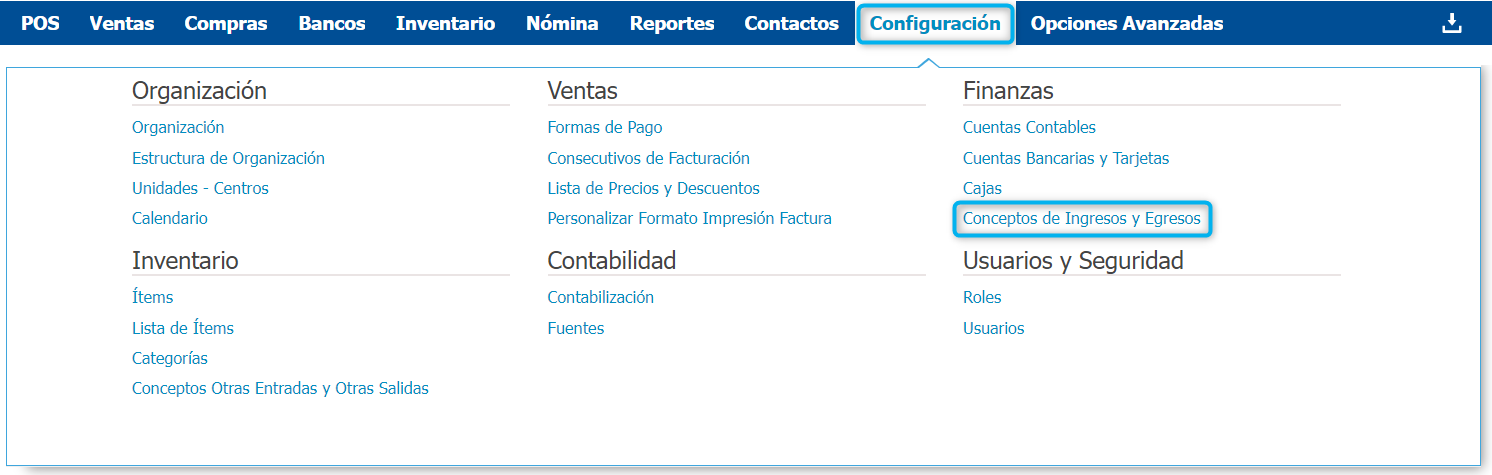
Task: Open Conceptos Otras Entradas y Otras Salidas
Action: pos(280,388)
